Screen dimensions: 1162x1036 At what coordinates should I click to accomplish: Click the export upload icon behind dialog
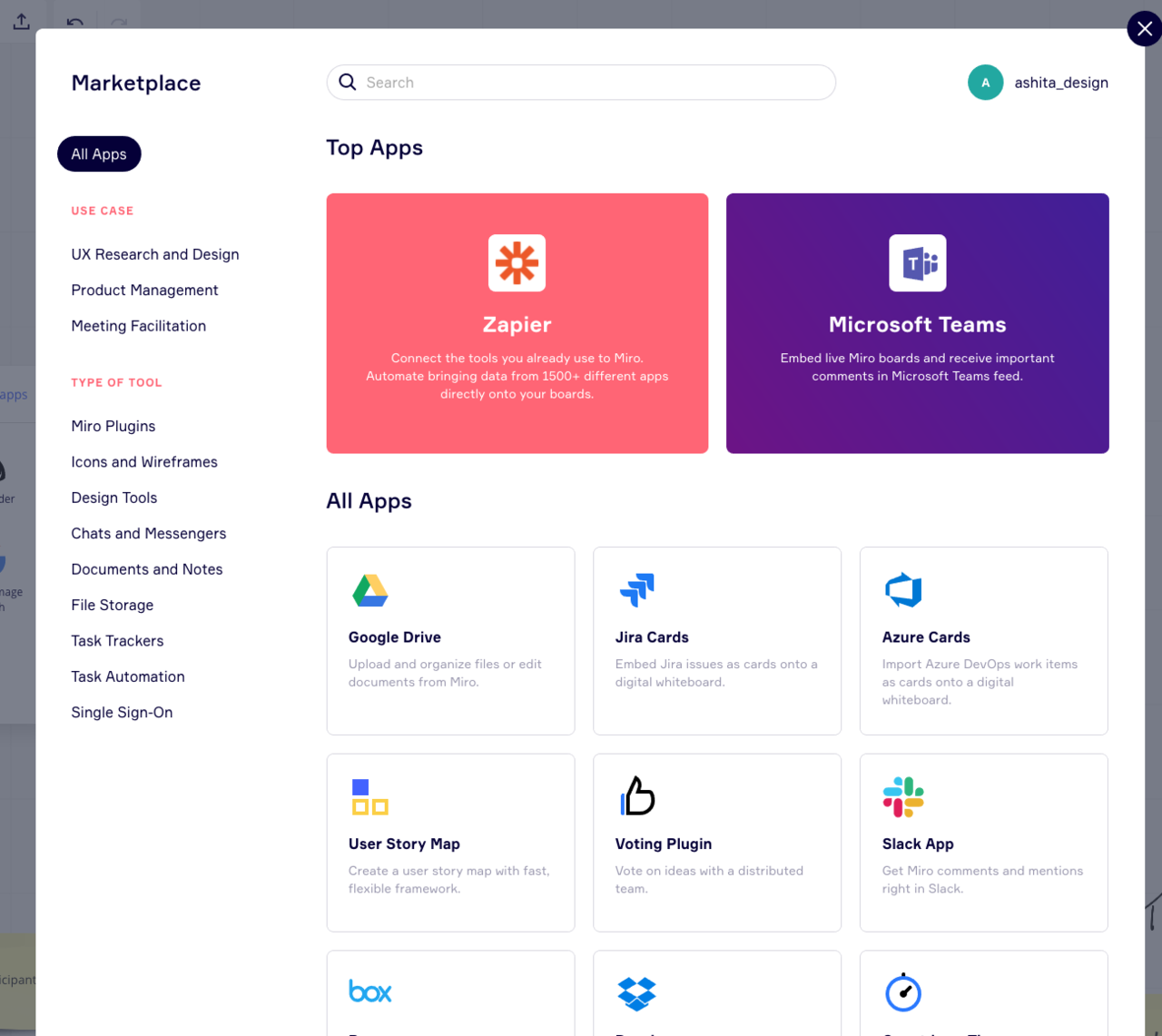pos(21,20)
